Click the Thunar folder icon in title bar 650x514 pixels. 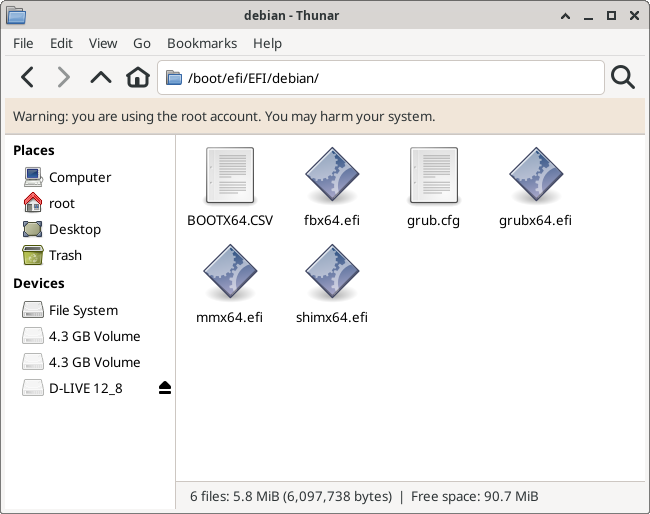tap(17, 16)
